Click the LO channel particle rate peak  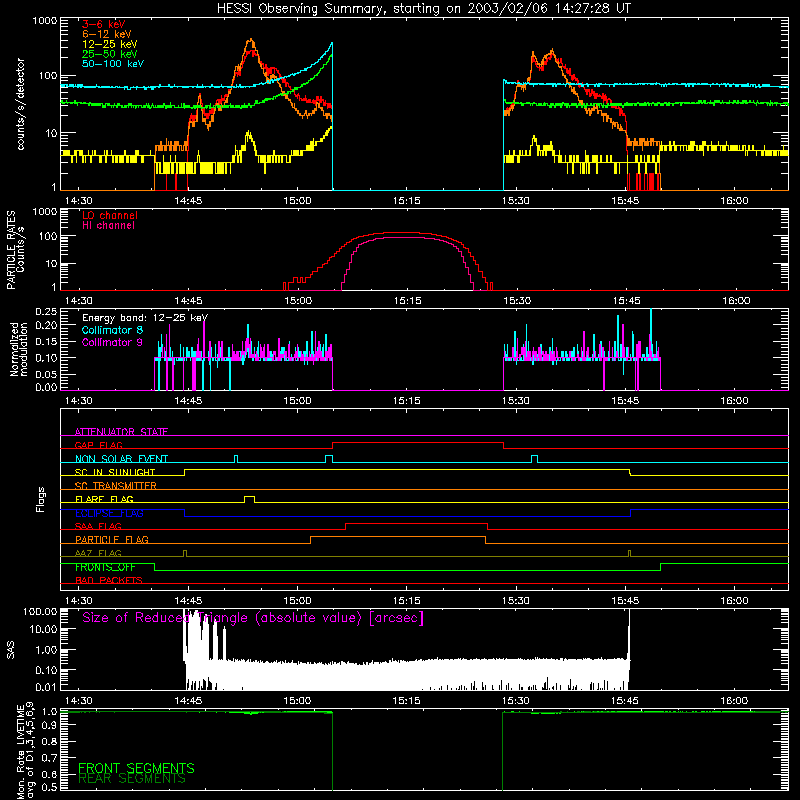point(403,233)
